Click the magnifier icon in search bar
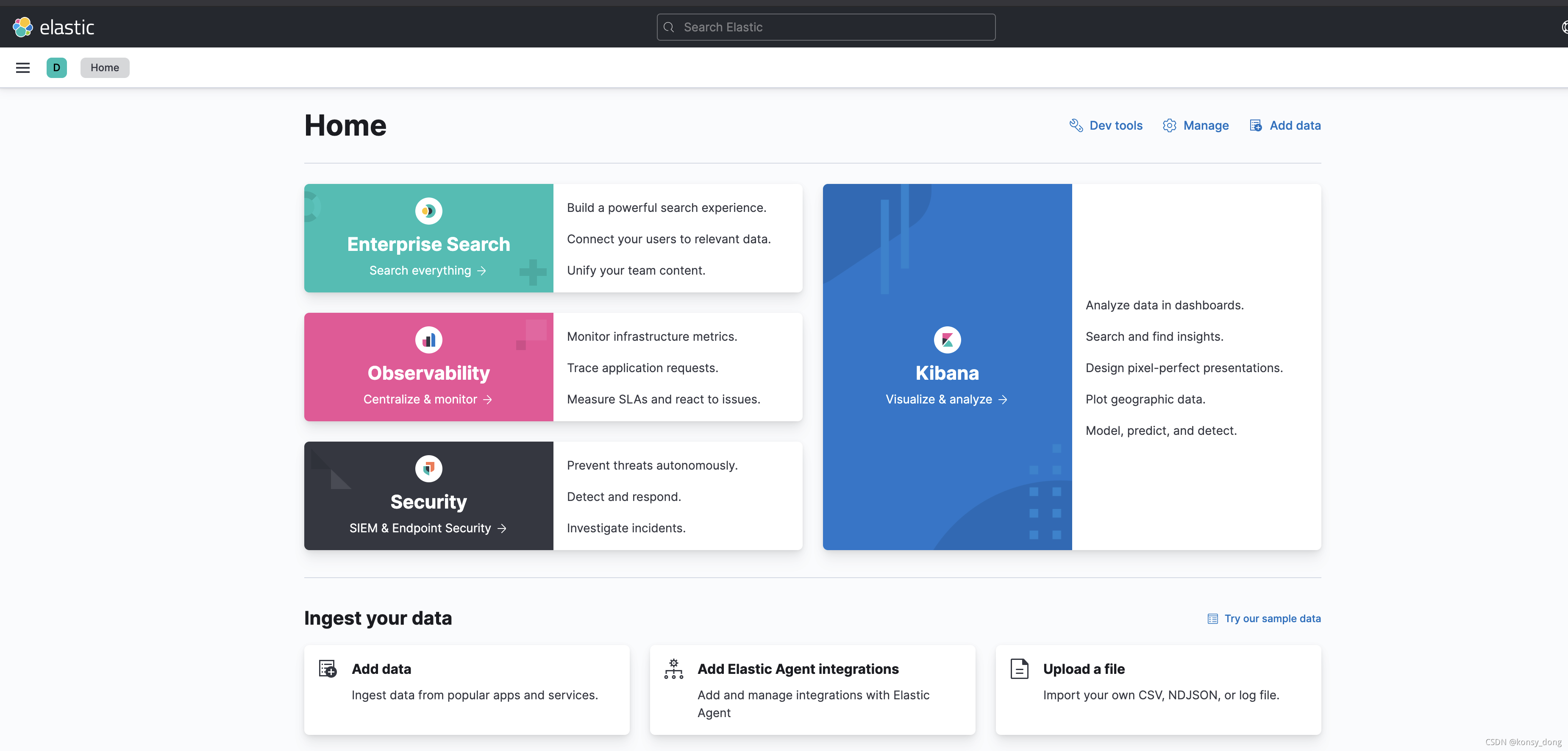The image size is (1568, 751). [x=668, y=28]
